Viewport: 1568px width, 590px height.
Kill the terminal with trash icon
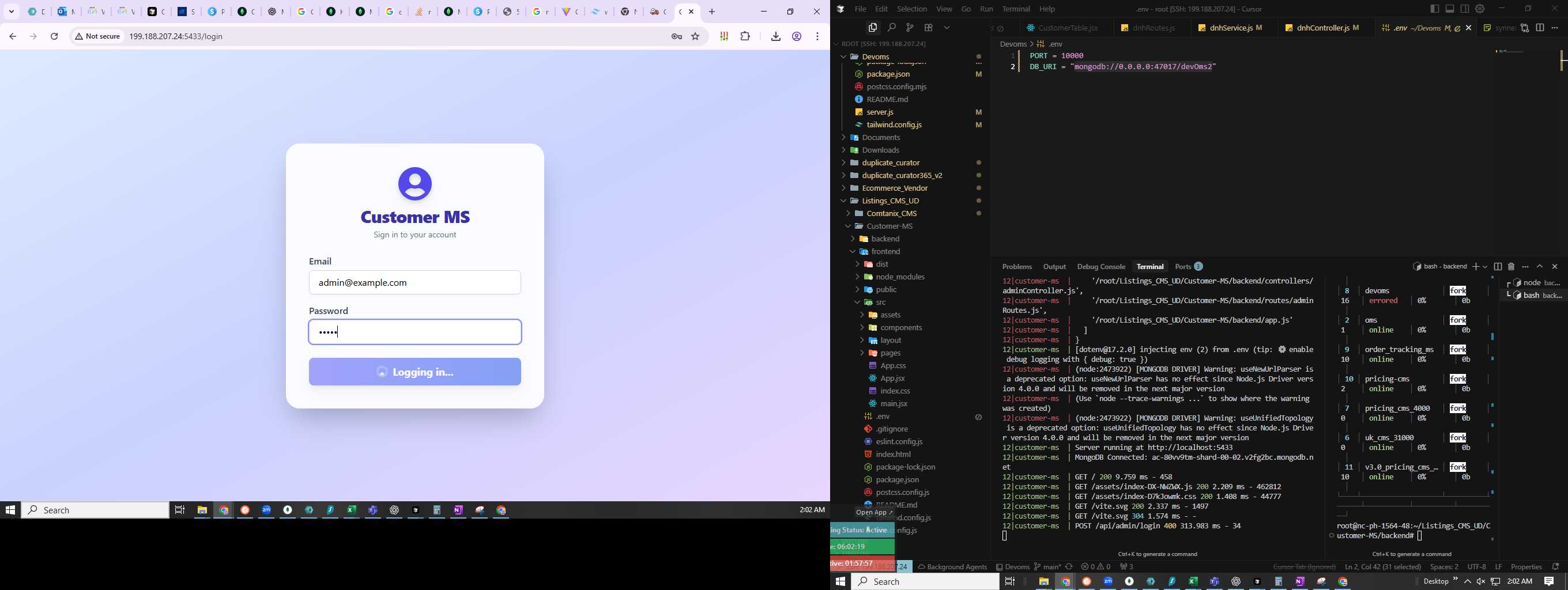1512,266
